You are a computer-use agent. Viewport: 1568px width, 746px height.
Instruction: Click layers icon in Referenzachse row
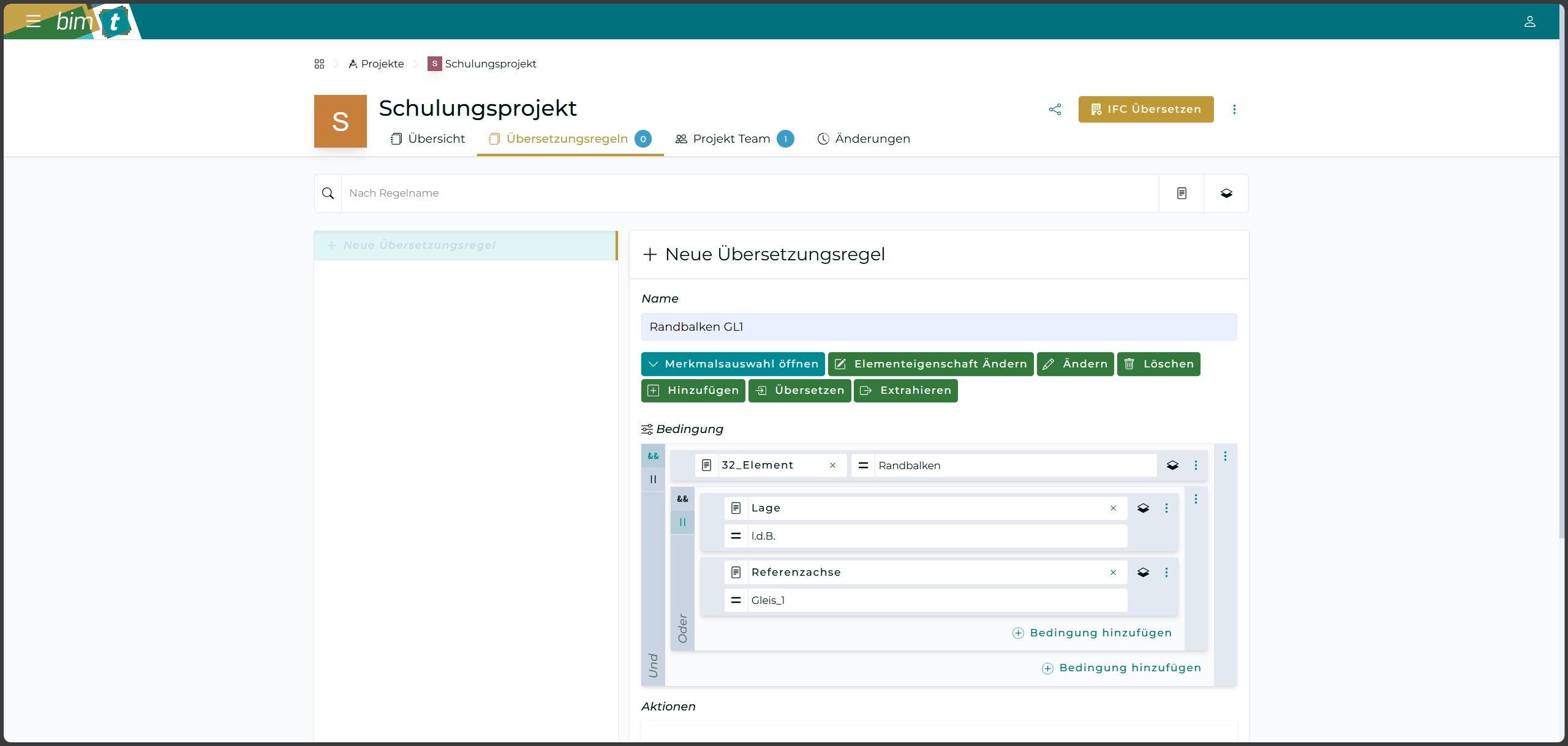1143,572
